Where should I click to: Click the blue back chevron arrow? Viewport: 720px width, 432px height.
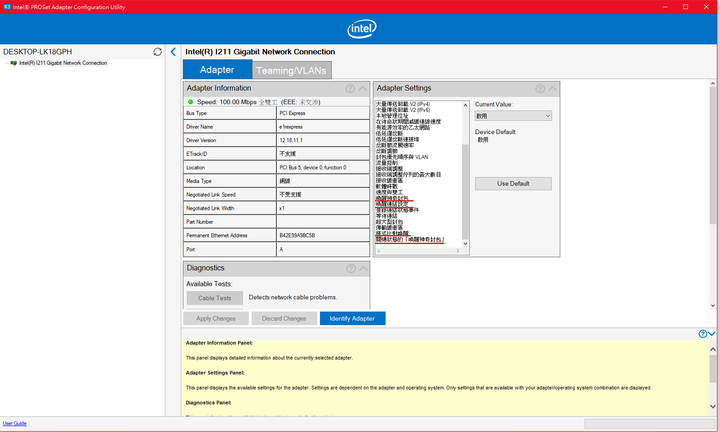tap(173, 52)
